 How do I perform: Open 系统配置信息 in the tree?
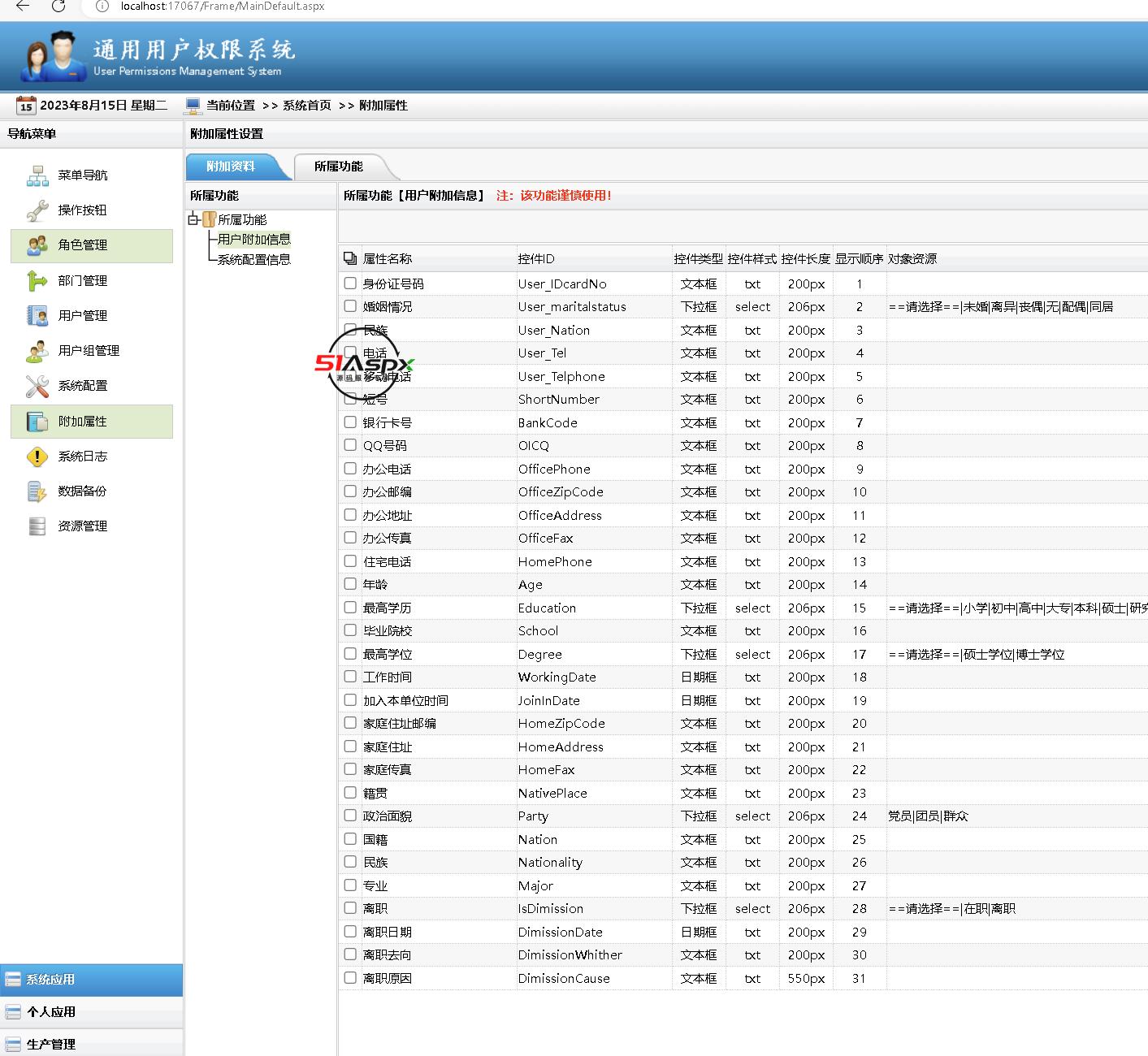[253, 260]
